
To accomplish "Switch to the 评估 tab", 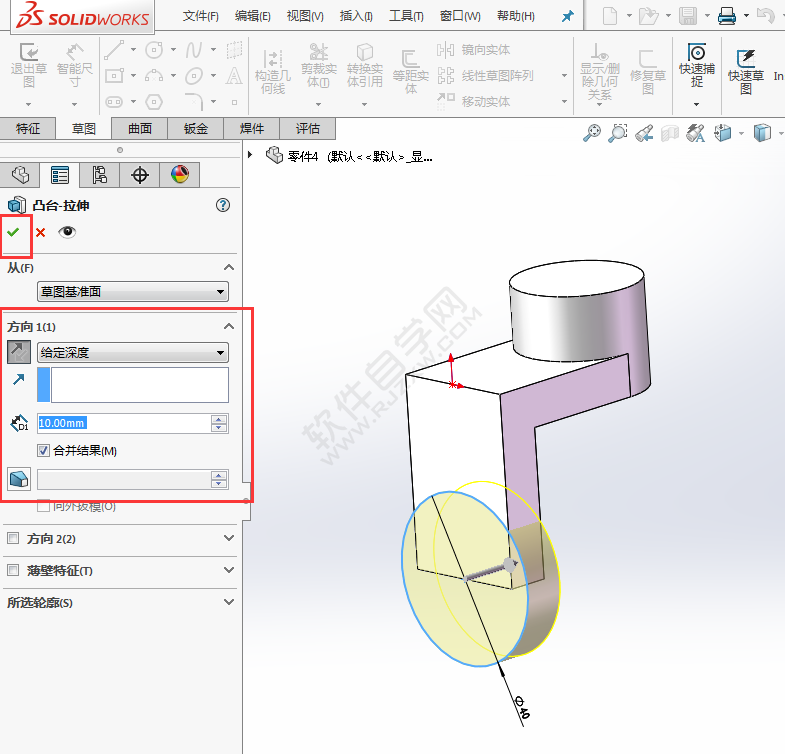I will [308, 129].
